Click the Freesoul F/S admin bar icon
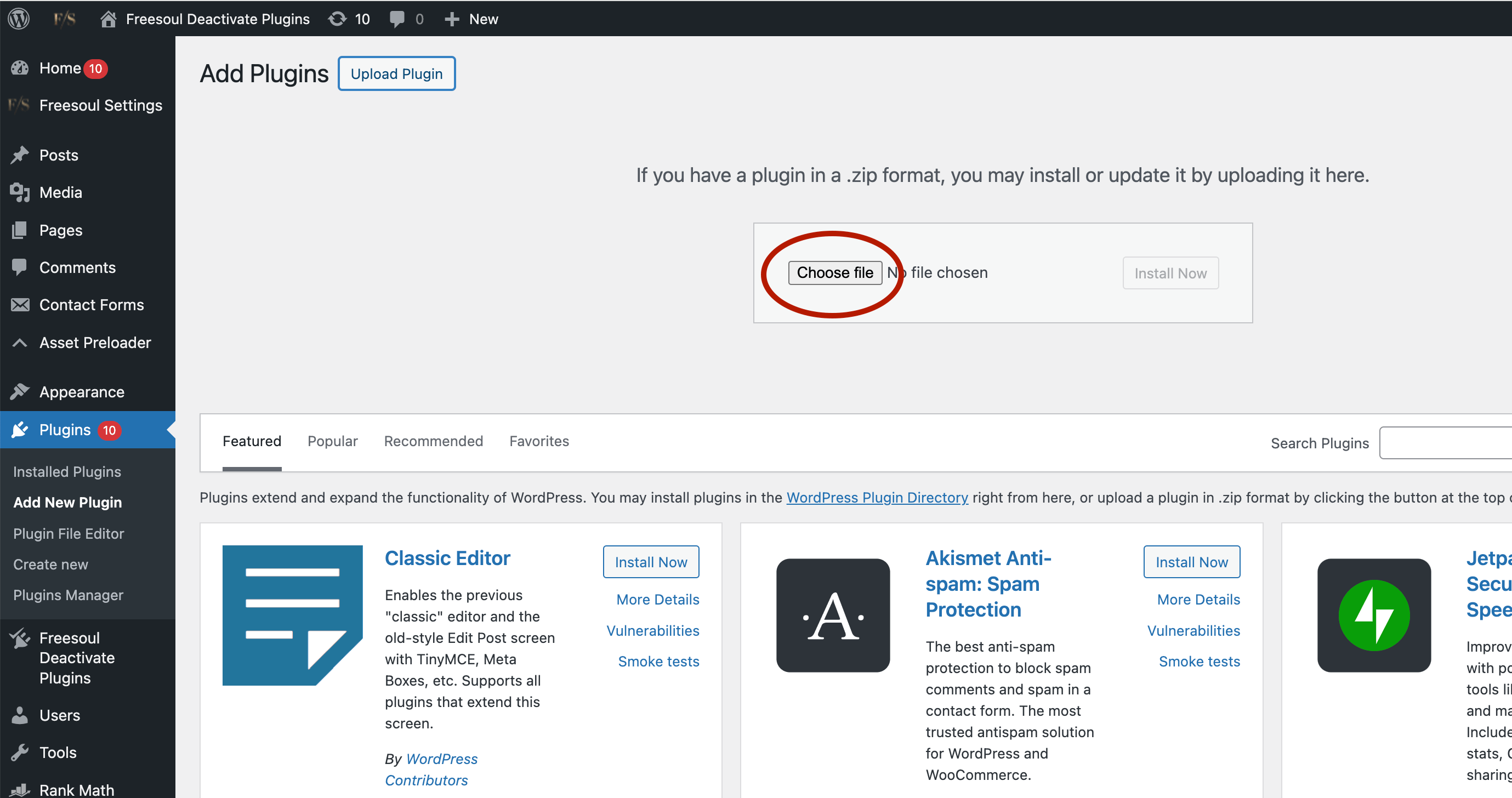1512x798 pixels. tap(65, 19)
